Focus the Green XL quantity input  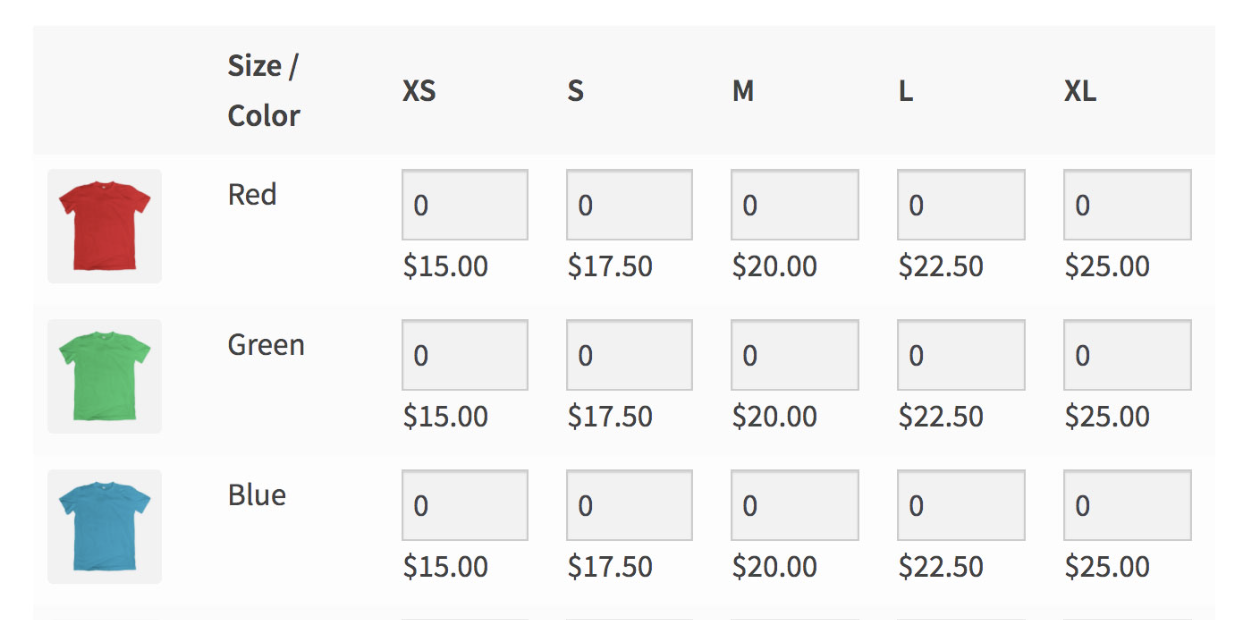[x=1127, y=355]
